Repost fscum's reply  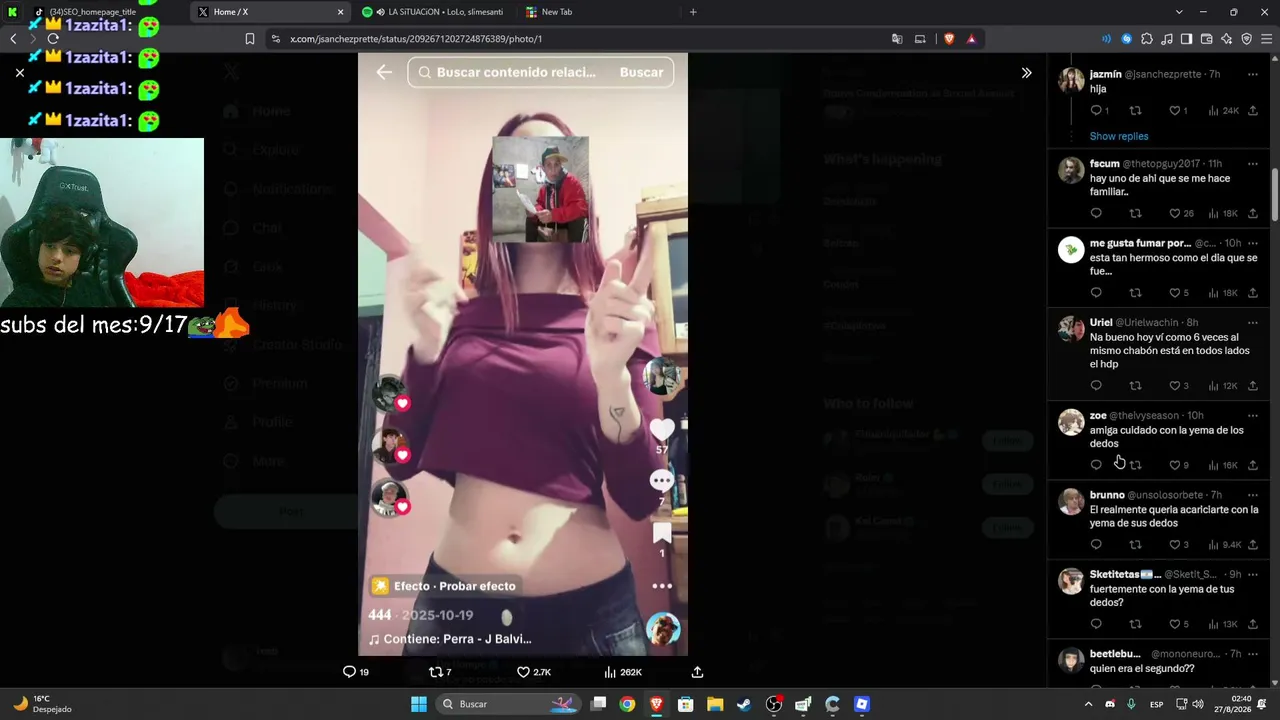point(1135,213)
